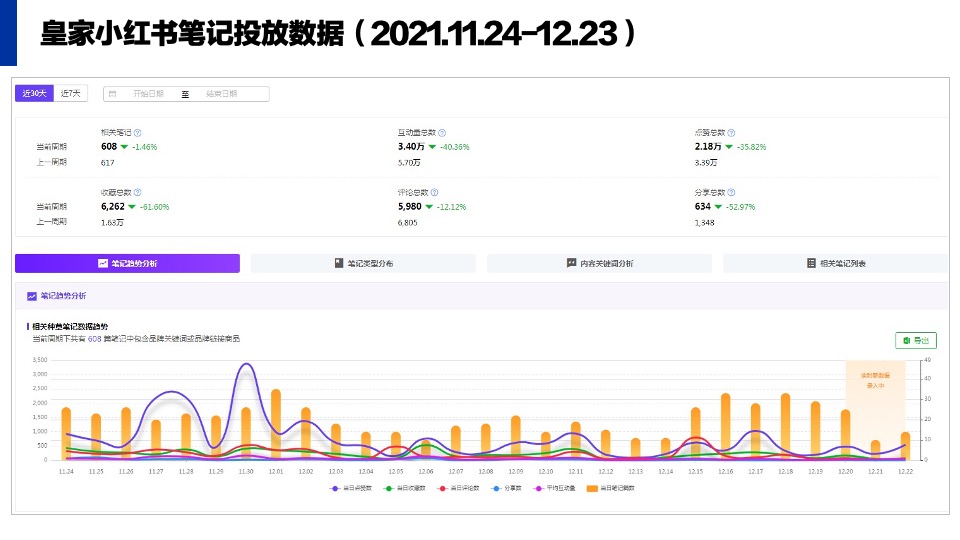Switch to the 近7天 time range
The image size is (960, 540).
pyautogui.click(x=70, y=93)
